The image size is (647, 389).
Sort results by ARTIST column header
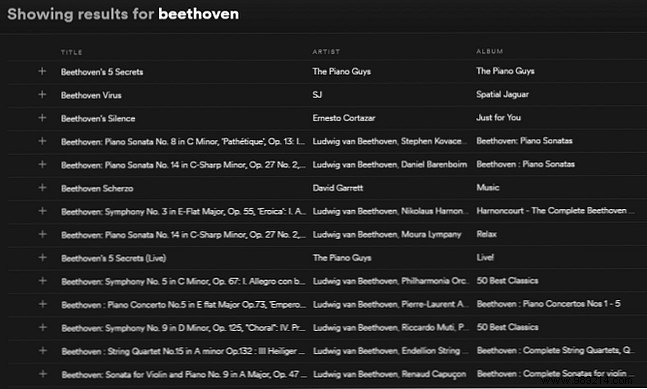coord(326,52)
